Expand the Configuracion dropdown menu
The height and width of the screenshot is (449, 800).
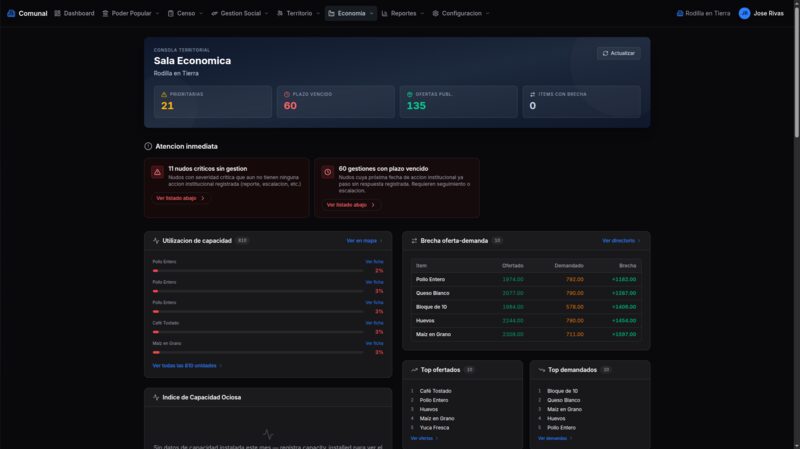click(461, 13)
